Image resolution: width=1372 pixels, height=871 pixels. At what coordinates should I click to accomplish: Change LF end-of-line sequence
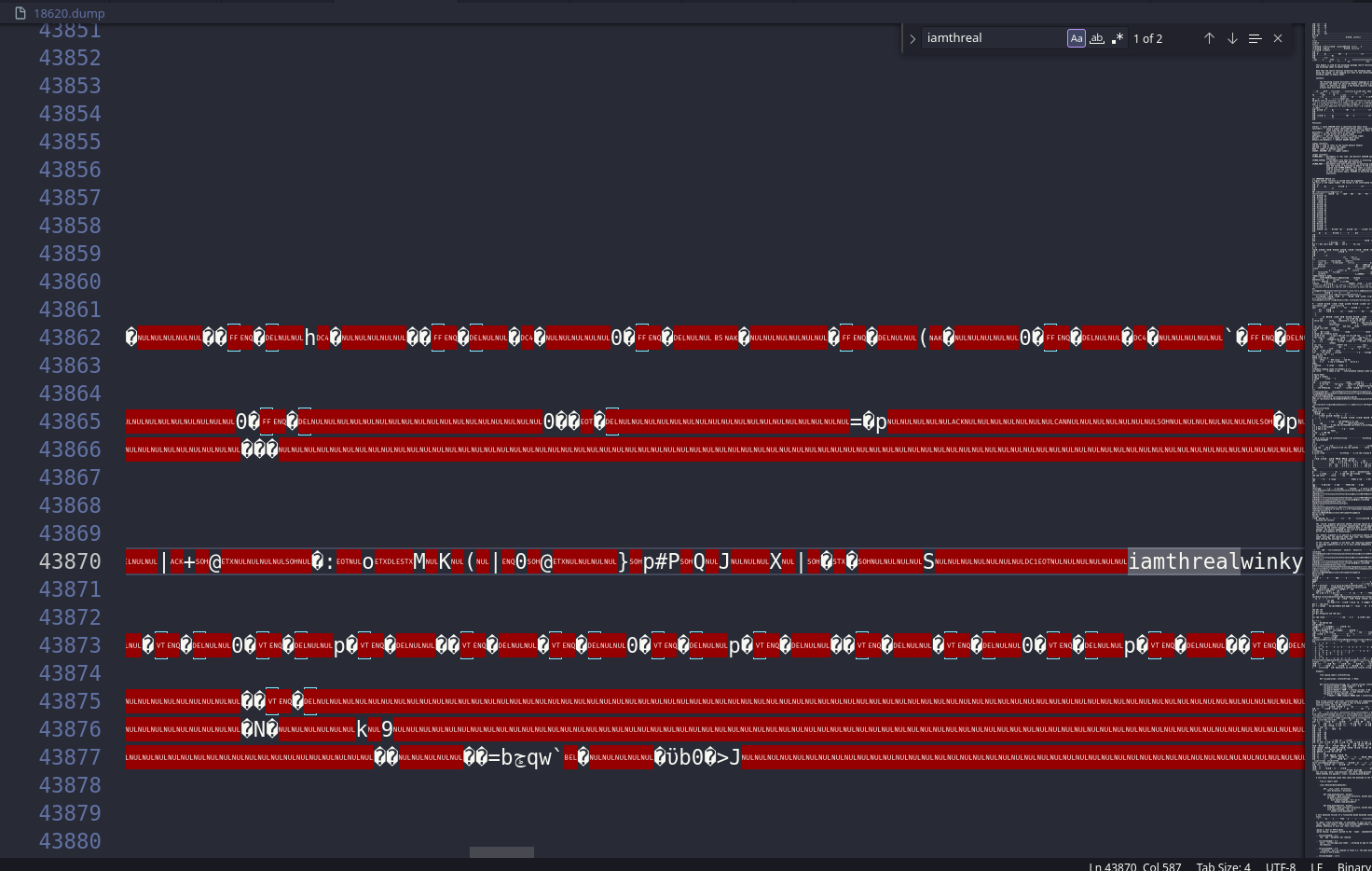coord(1316,865)
